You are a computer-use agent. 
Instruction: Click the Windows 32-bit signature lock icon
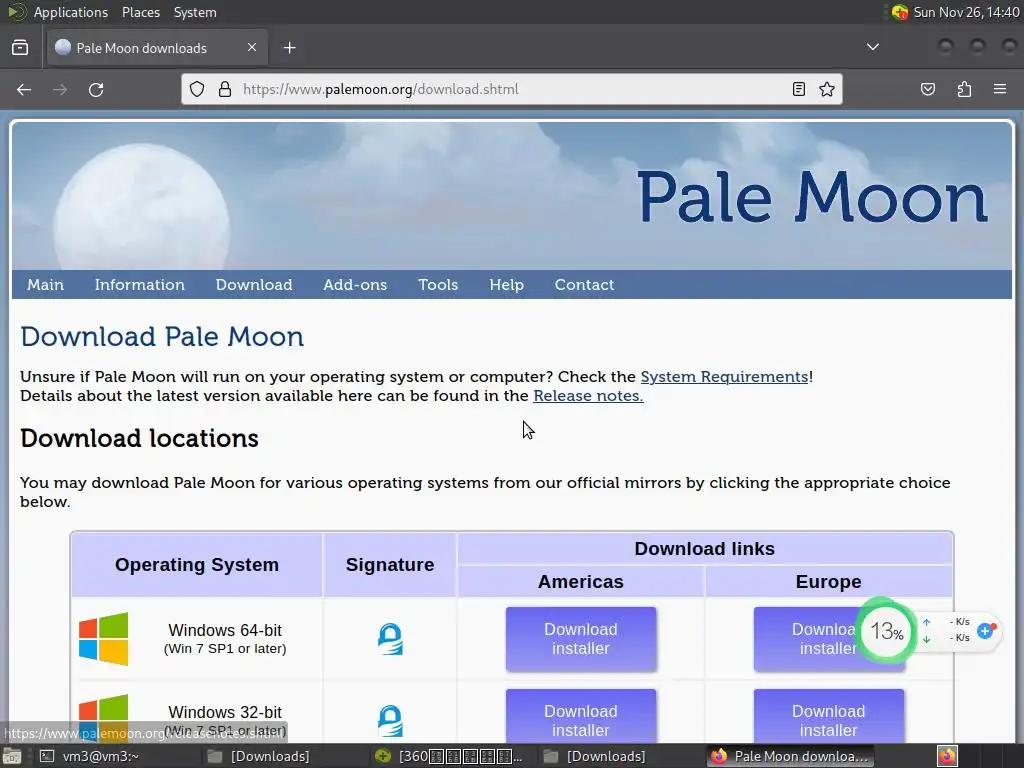click(x=390, y=721)
